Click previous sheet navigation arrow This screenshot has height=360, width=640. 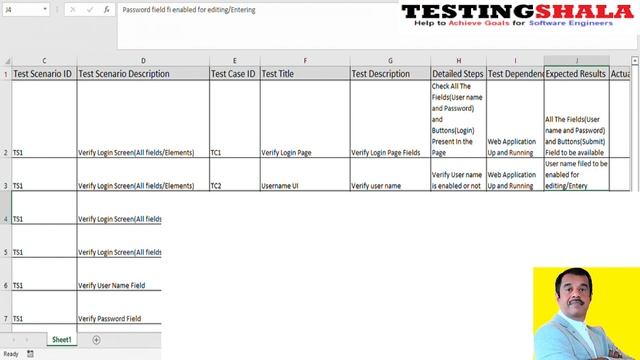click(13, 340)
